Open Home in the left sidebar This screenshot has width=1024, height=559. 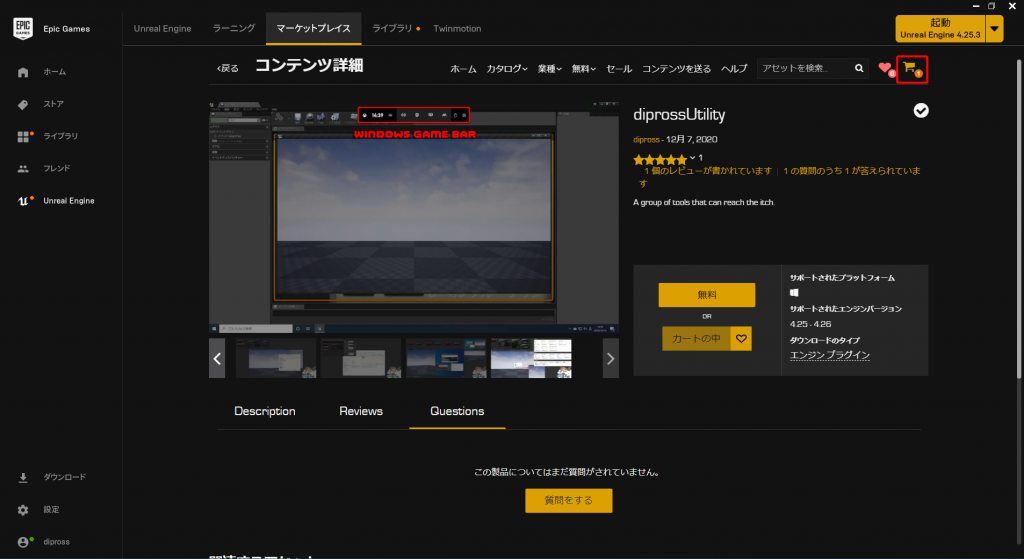coord(42,72)
